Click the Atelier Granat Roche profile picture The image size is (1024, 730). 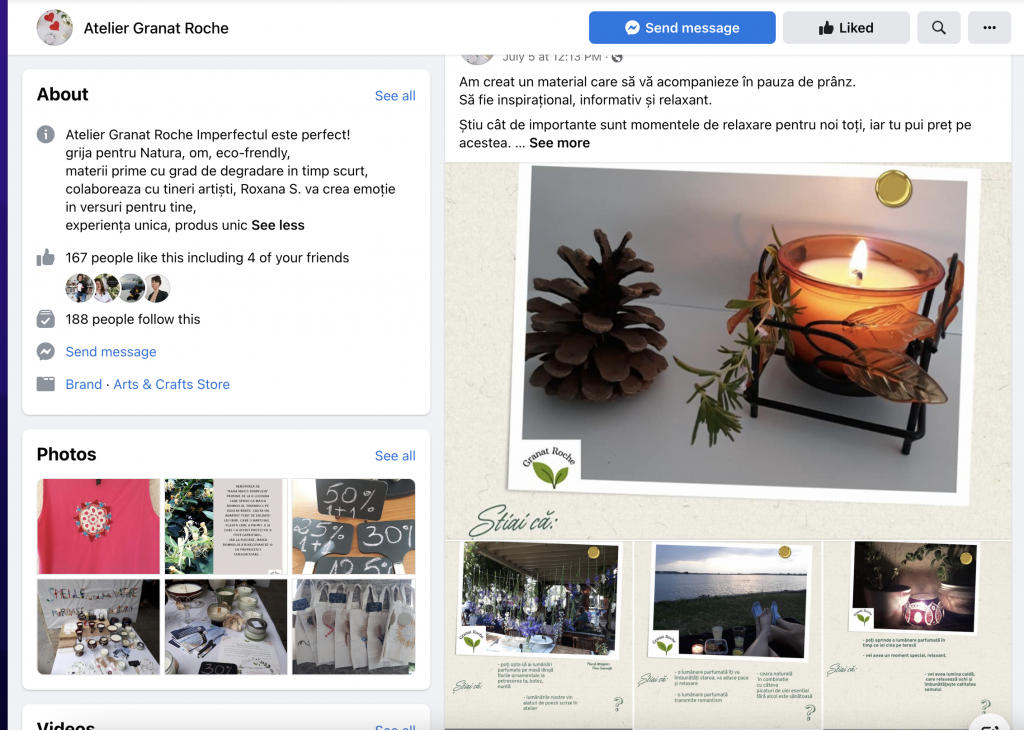55,27
